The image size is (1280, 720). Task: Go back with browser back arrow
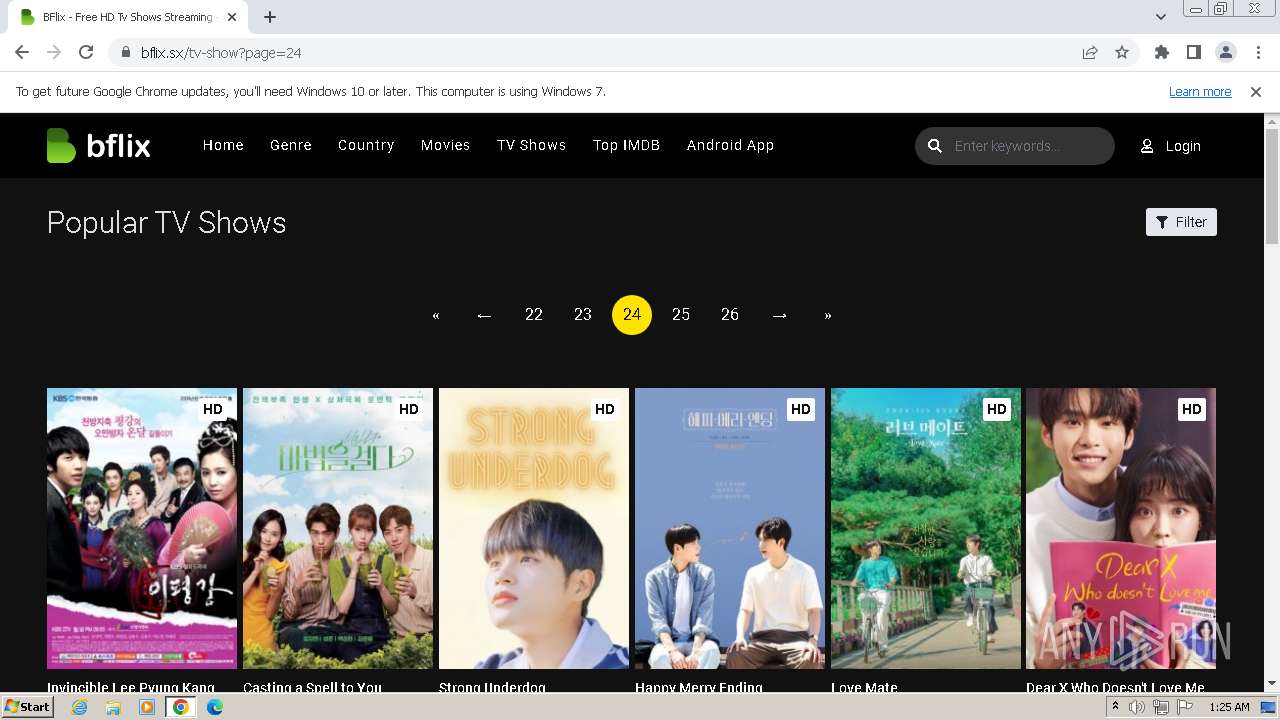[22, 53]
